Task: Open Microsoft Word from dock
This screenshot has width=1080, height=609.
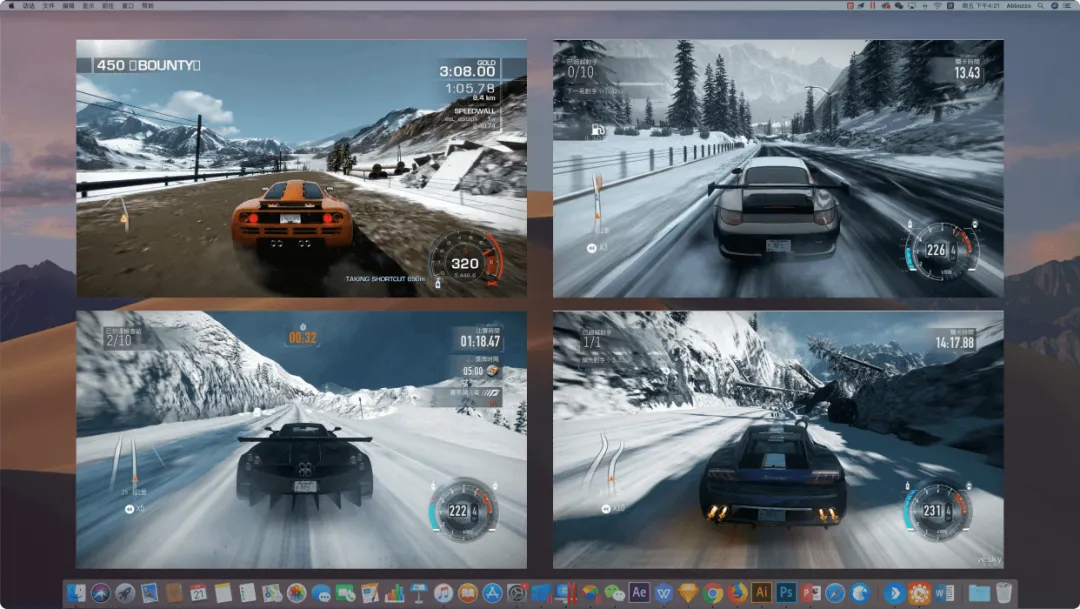Action: click(x=944, y=592)
